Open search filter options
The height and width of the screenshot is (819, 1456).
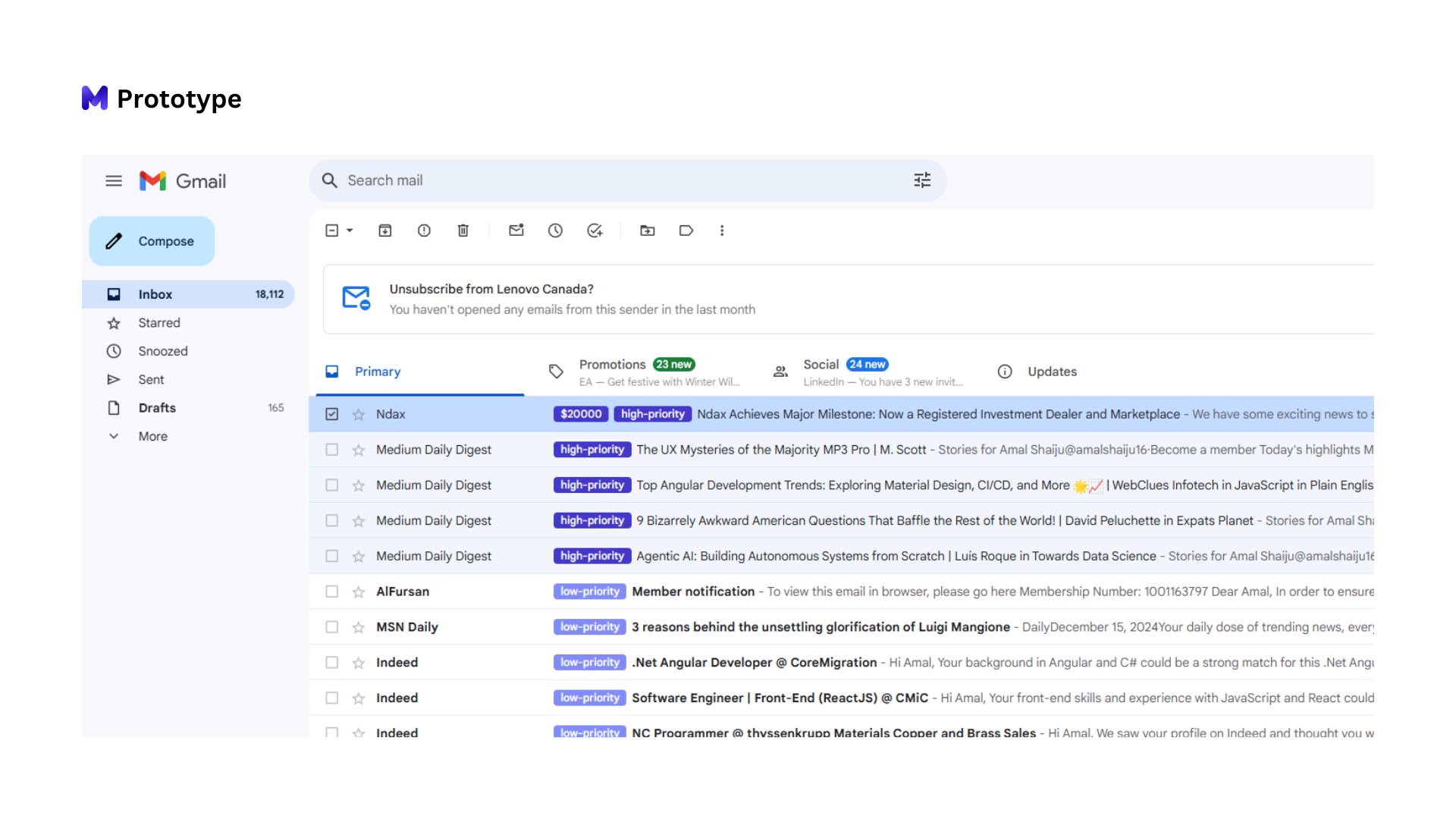coord(922,180)
